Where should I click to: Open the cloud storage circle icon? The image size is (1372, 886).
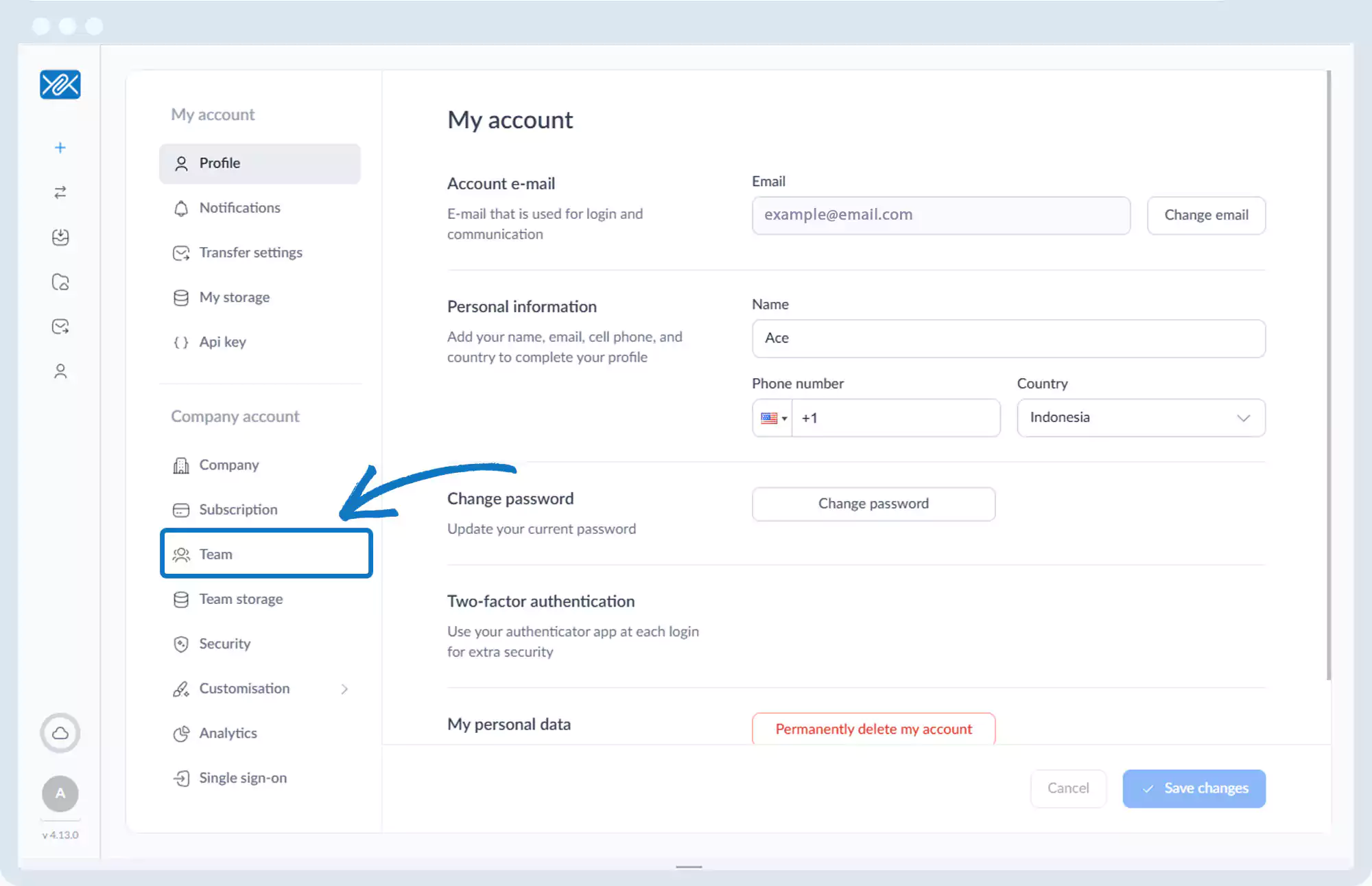pyautogui.click(x=60, y=733)
